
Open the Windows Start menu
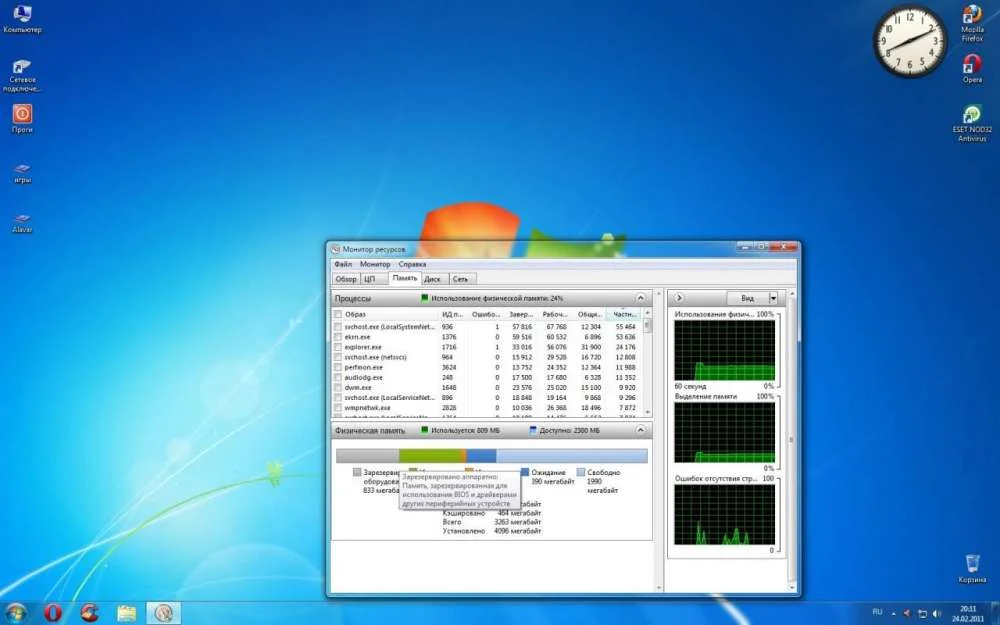point(17,613)
